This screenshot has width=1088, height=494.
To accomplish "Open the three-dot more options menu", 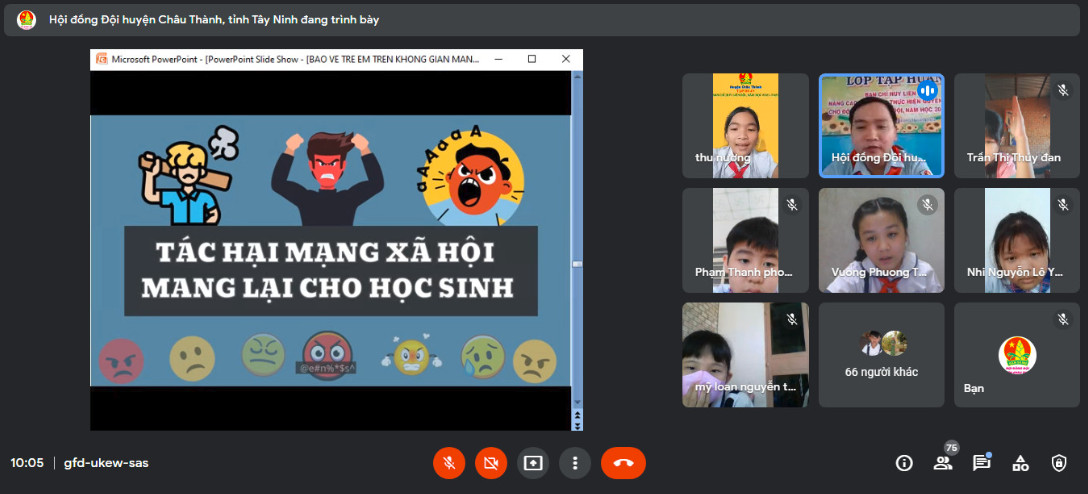I will tap(575, 463).
